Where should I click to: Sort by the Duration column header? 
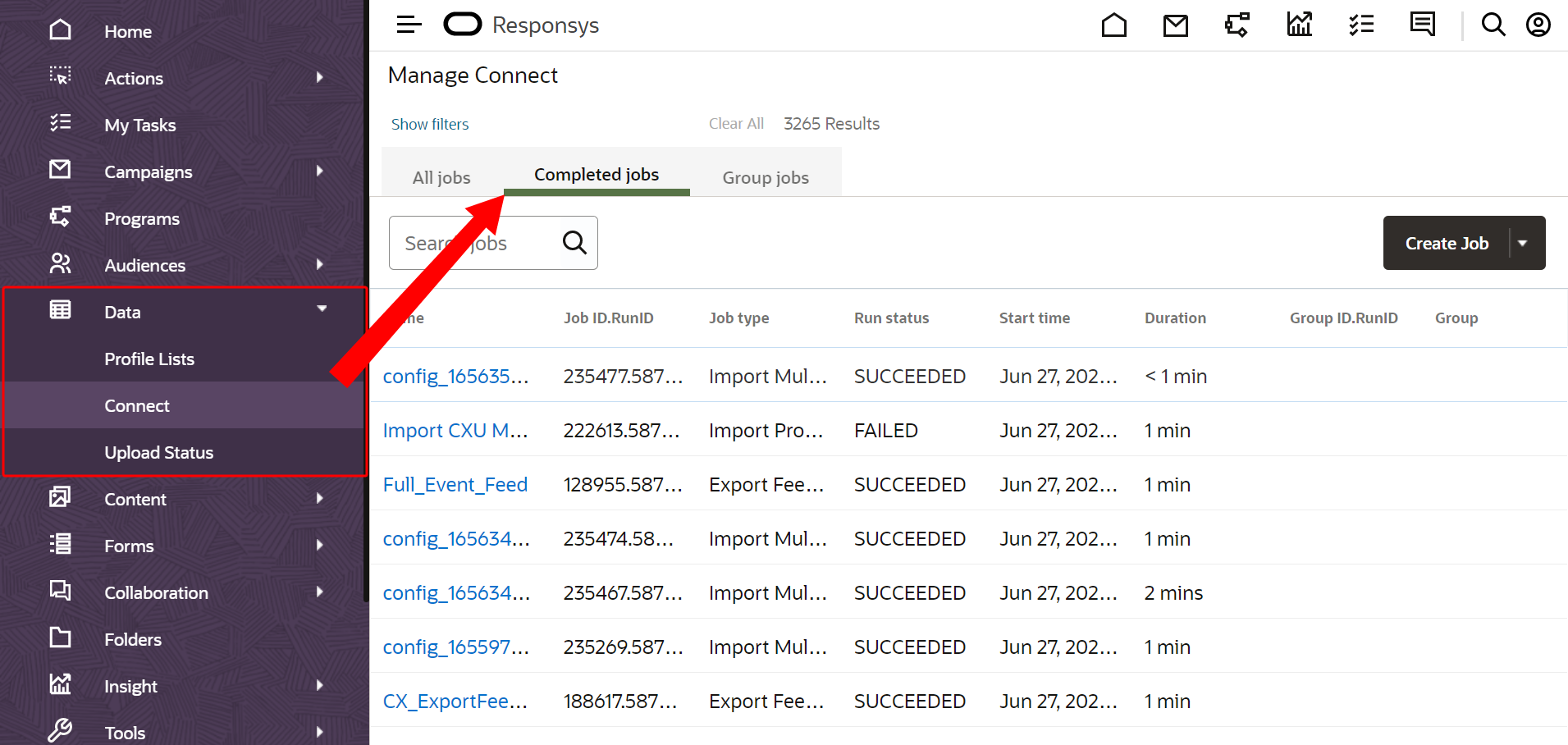coord(1175,318)
